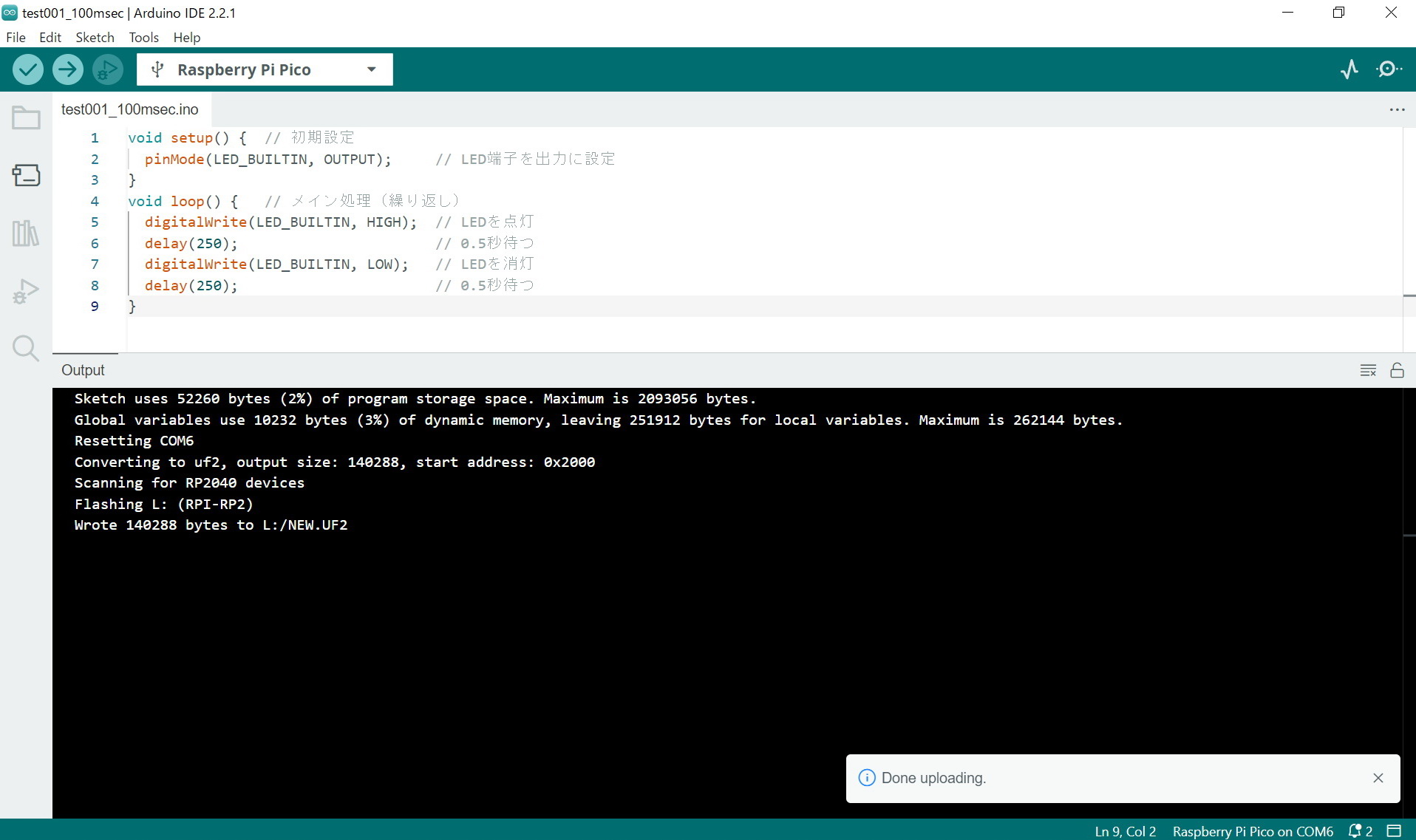1416x840 pixels.
Task: Click the Ln 9, Col 2 indicator
Action: click(1125, 831)
